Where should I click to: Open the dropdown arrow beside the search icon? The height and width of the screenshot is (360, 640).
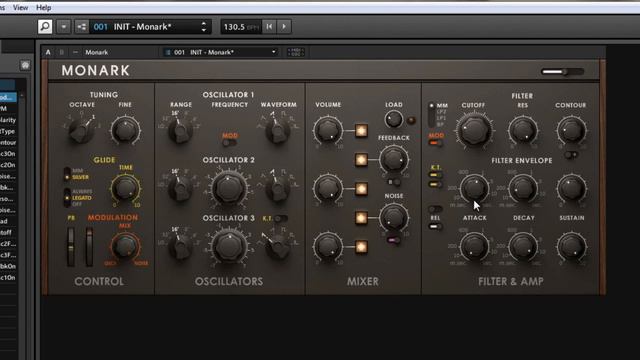[x=64, y=27]
